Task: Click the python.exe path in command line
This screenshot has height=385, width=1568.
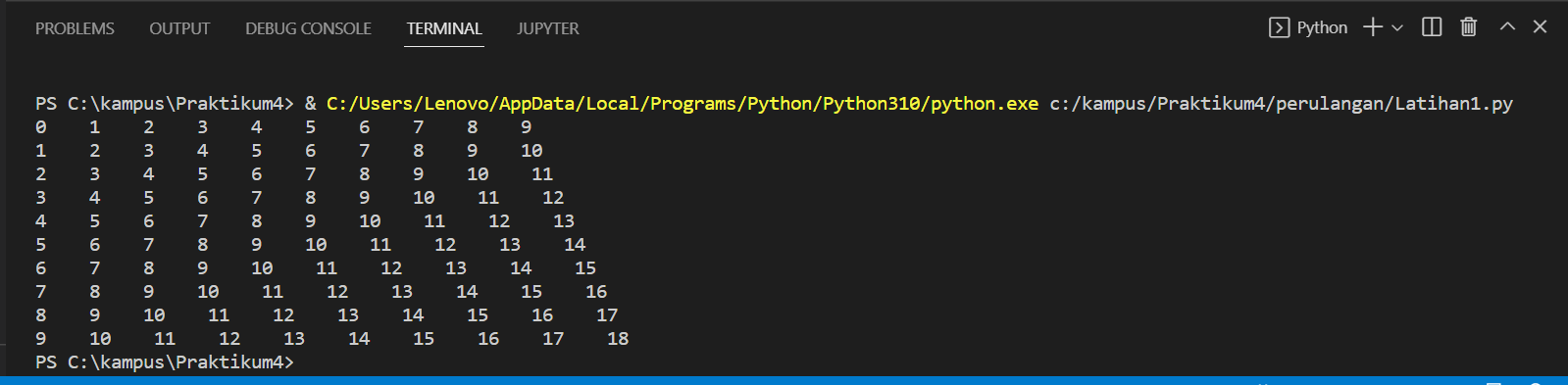Action: click(683, 104)
